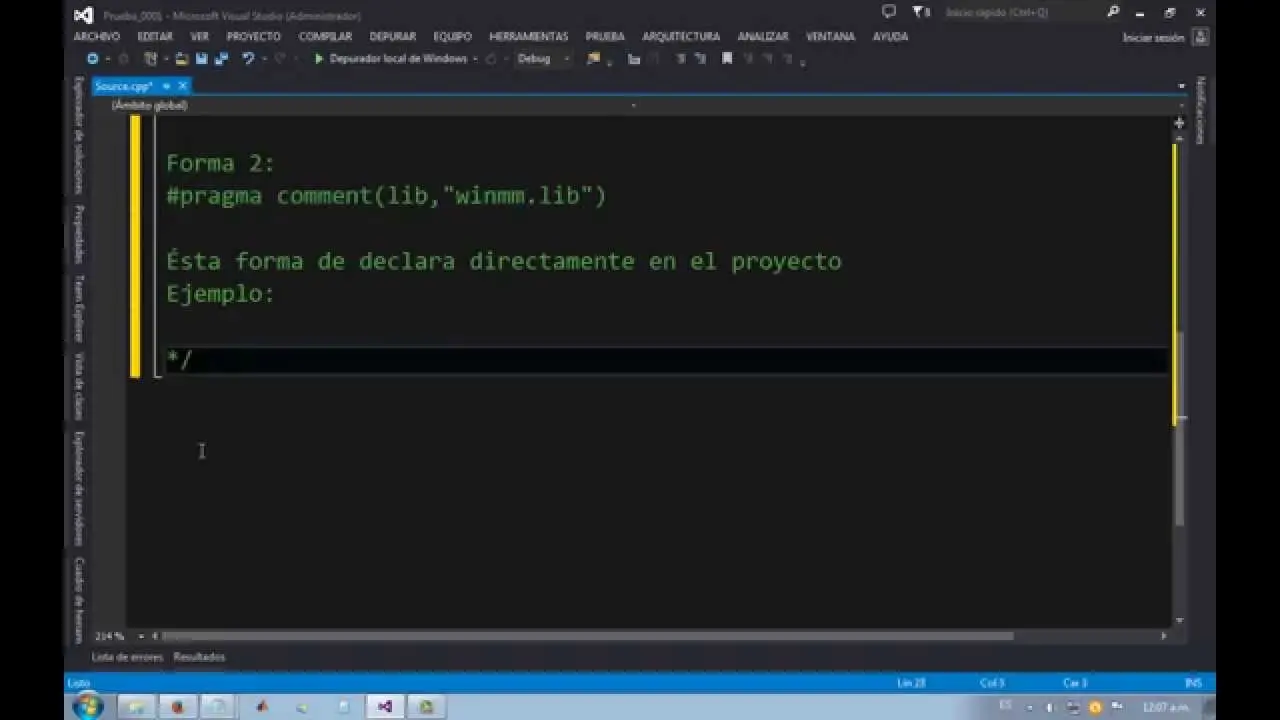Open the 214 % zoom level dropdown
The width and height of the screenshot is (1280, 720).
140,636
